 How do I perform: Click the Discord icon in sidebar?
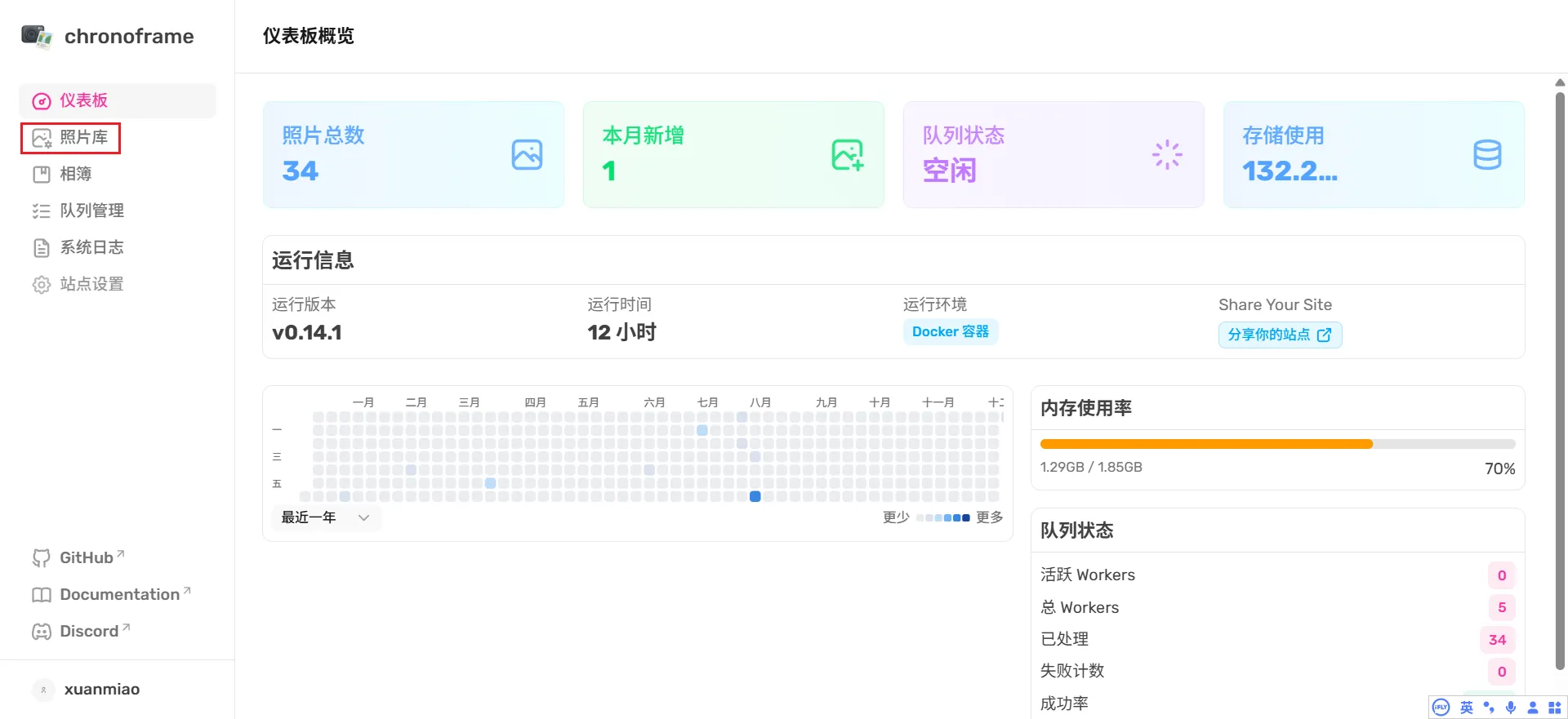(x=41, y=632)
